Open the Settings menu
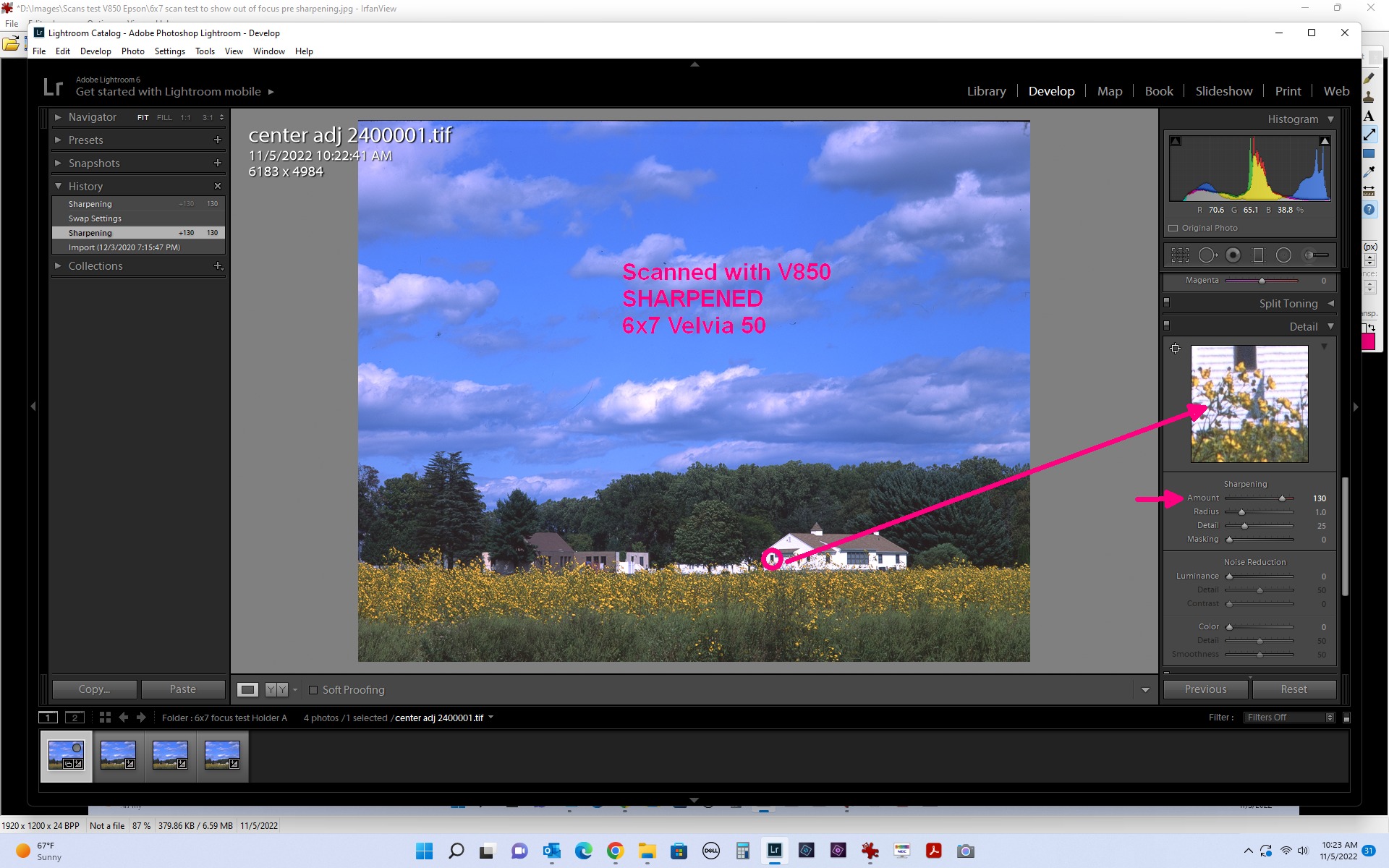Screen dimensions: 1389x868 coord(169,51)
